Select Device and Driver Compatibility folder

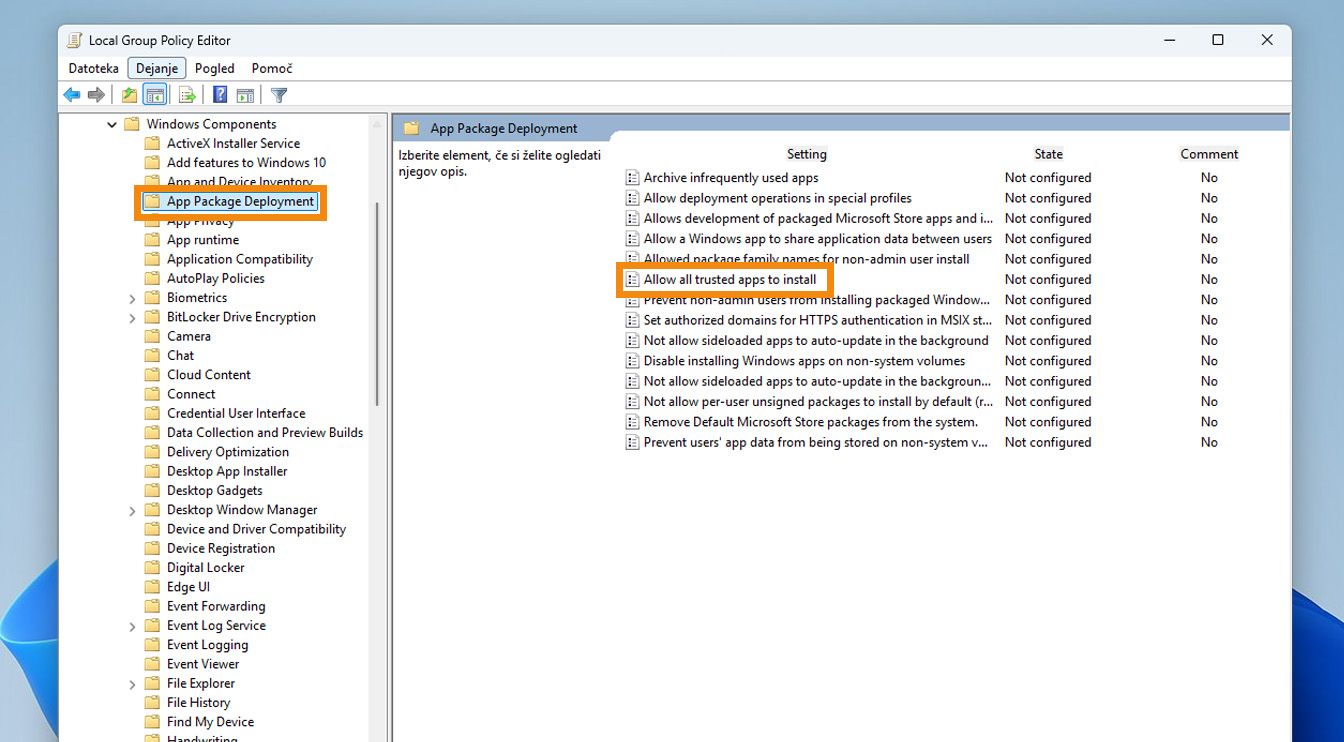[x=256, y=529]
